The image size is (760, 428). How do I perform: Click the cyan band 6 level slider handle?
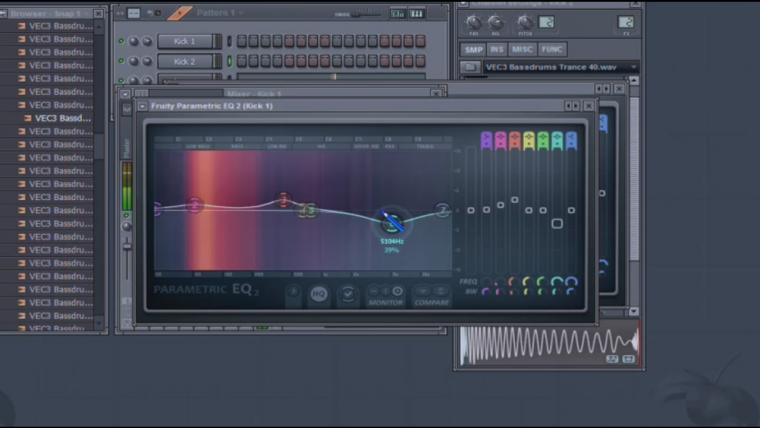click(x=557, y=223)
